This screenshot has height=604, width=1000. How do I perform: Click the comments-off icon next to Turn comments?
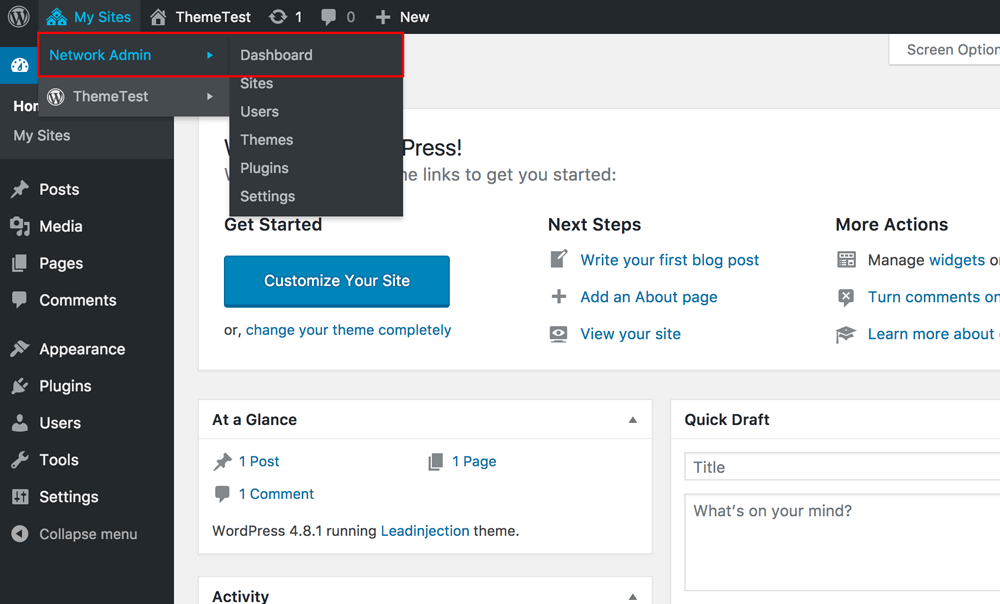(x=846, y=297)
